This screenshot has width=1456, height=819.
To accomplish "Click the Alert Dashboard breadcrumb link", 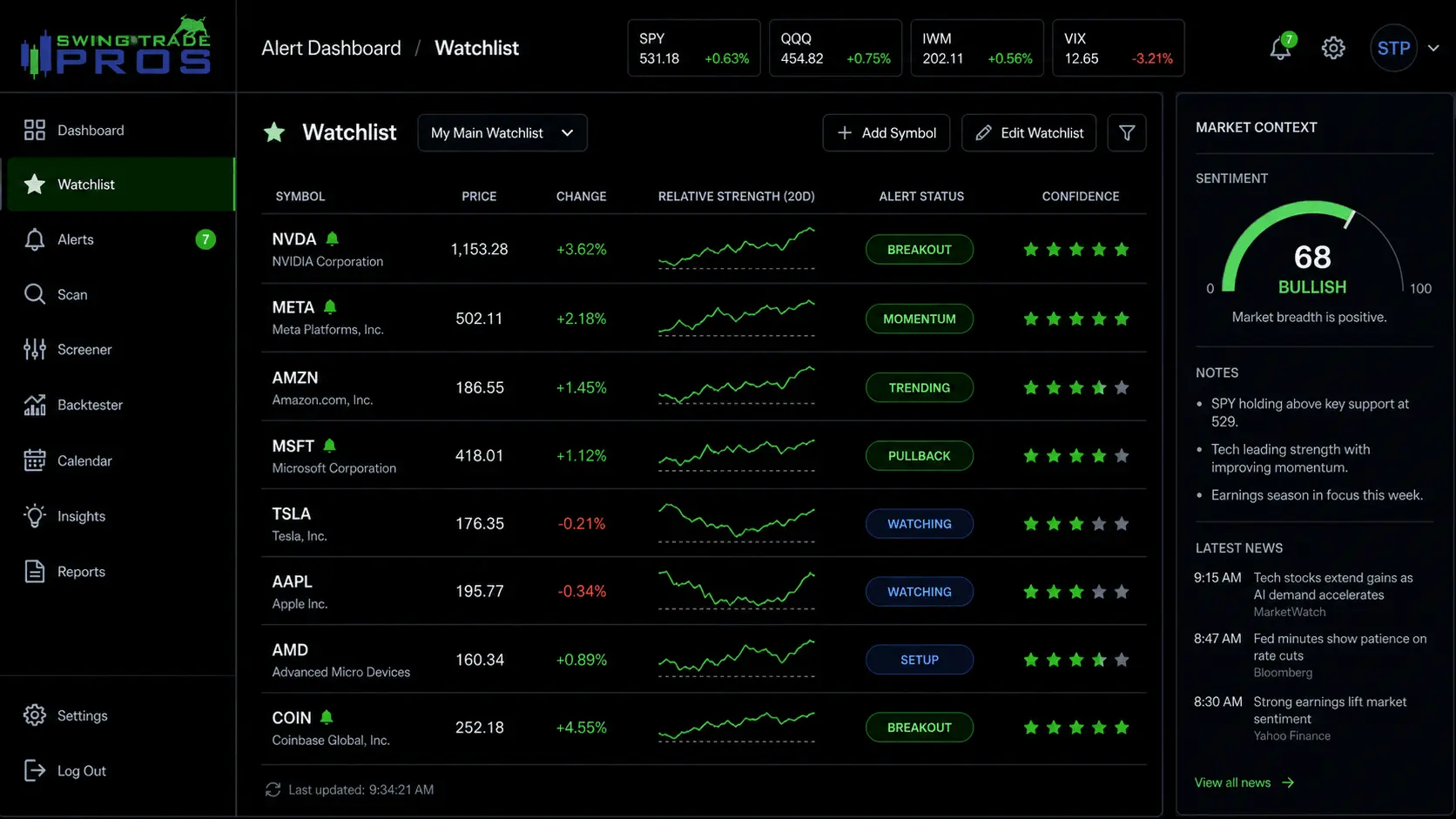I will [x=332, y=48].
